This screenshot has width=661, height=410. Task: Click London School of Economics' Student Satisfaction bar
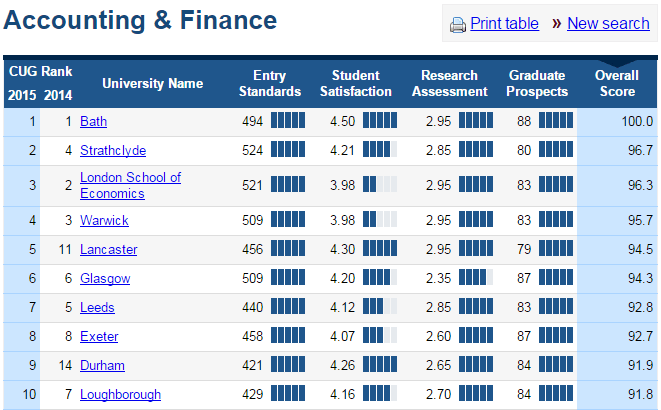(380, 184)
